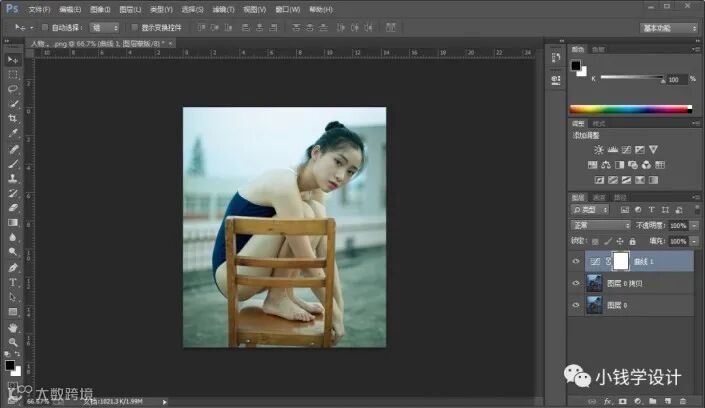Select the Pen tool
The width and height of the screenshot is (705, 408).
[x=13, y=268]
